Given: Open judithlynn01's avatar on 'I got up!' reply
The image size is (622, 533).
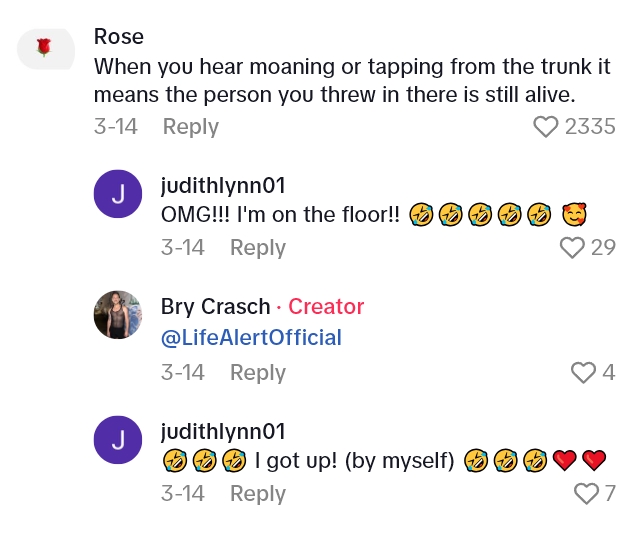Looking at the screenshot, I should pos(117,439).
